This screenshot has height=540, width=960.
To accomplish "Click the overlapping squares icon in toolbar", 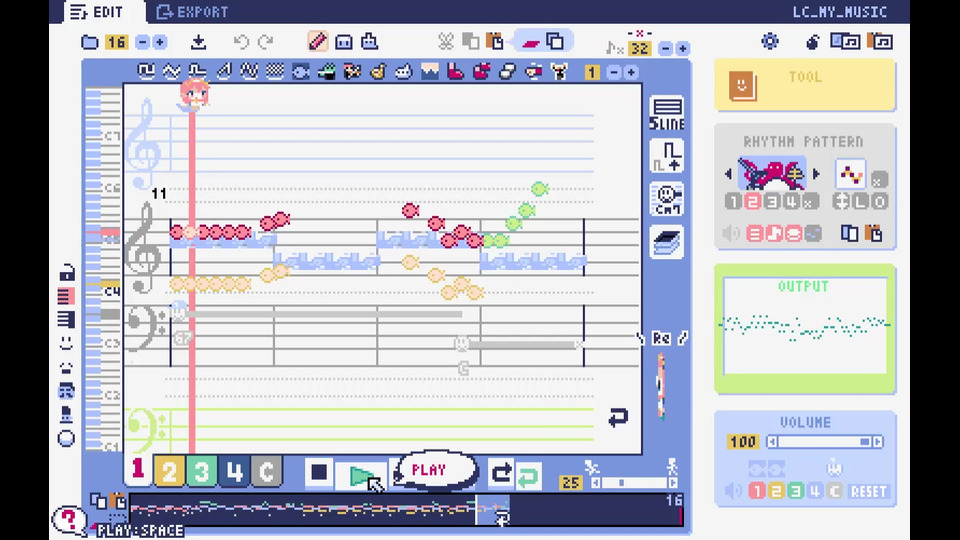I will click(555, 42).
